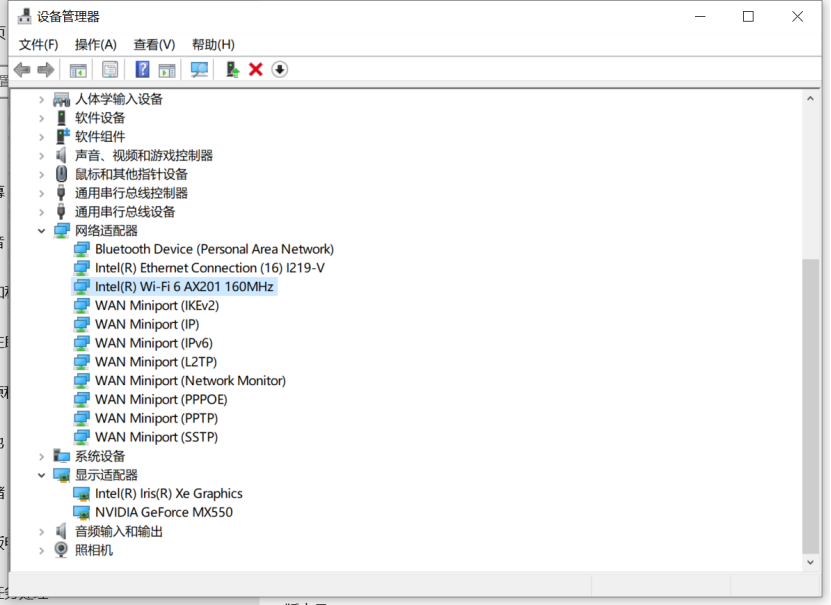Select WAN Miniport (IPv6)
The width and height of the screenshot is (831, 605).
[x=154, y=343]
